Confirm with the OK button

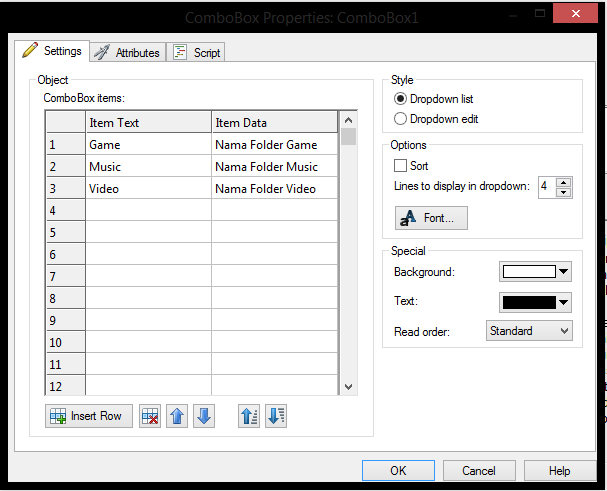click(398, 470)
